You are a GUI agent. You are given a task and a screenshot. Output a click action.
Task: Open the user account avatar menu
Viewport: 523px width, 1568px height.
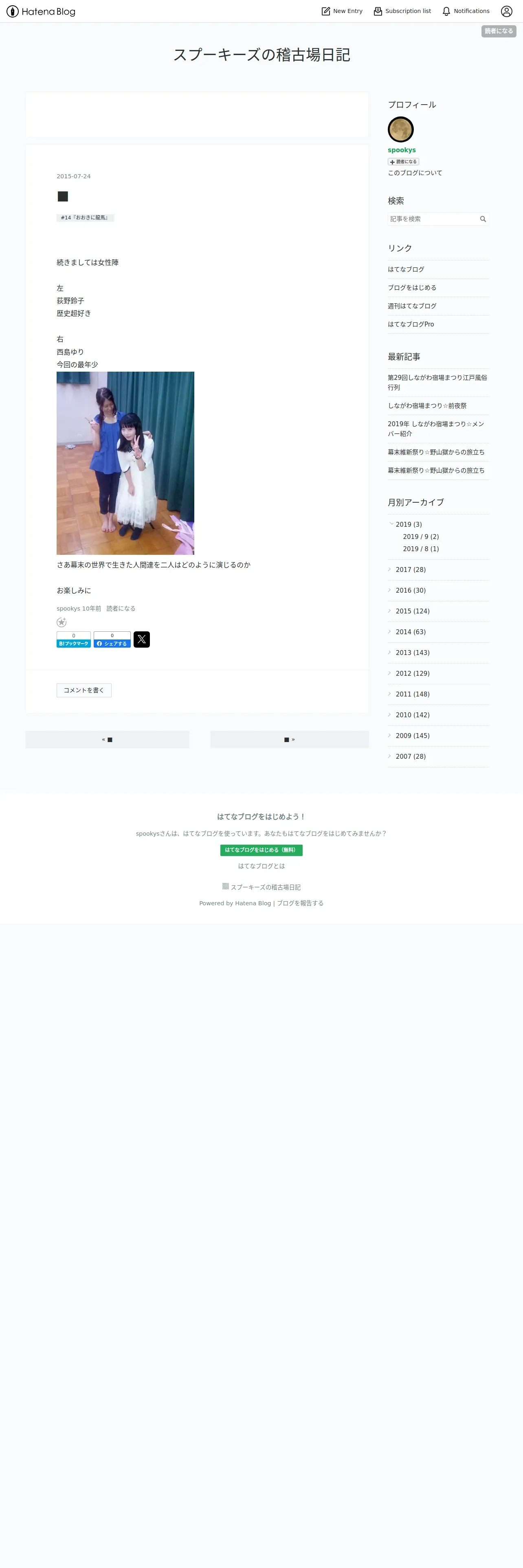click(x=507, y=11)
